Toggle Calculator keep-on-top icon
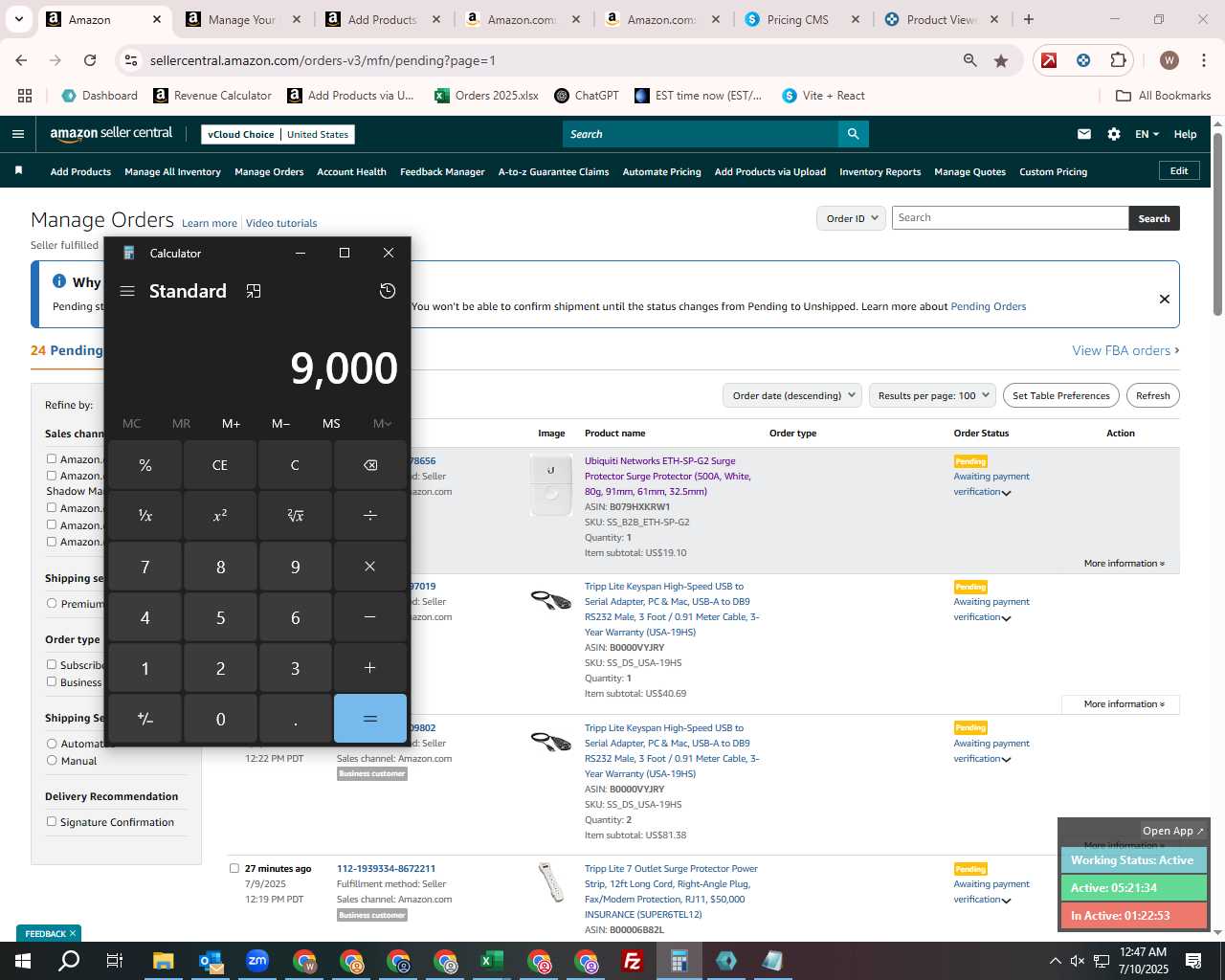The height and width of the screenshot is (980, 1225). (x=254, y=291)
